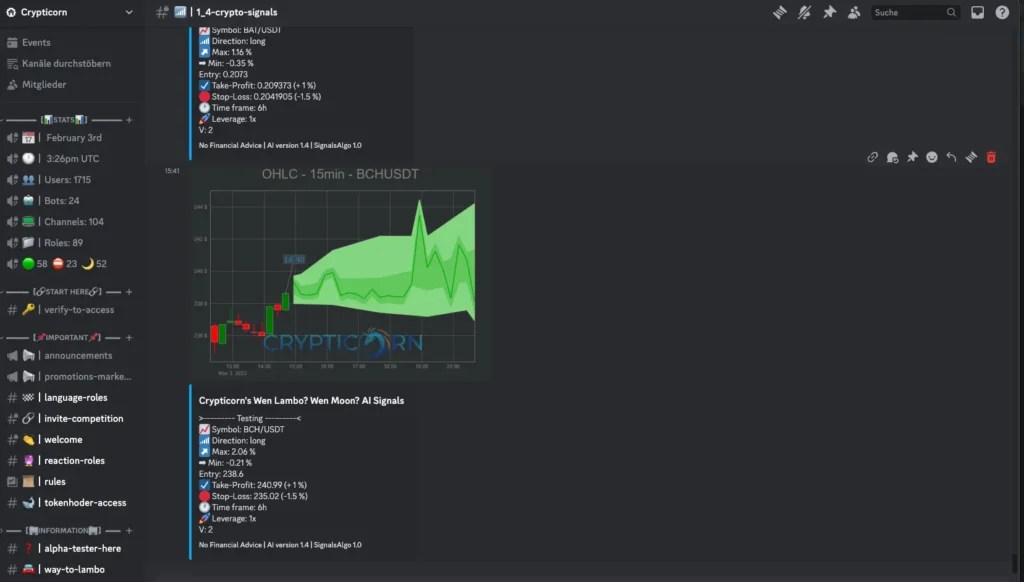Add reaction with emoji icon
This screenshot has height=582, width=1024.
932,157
